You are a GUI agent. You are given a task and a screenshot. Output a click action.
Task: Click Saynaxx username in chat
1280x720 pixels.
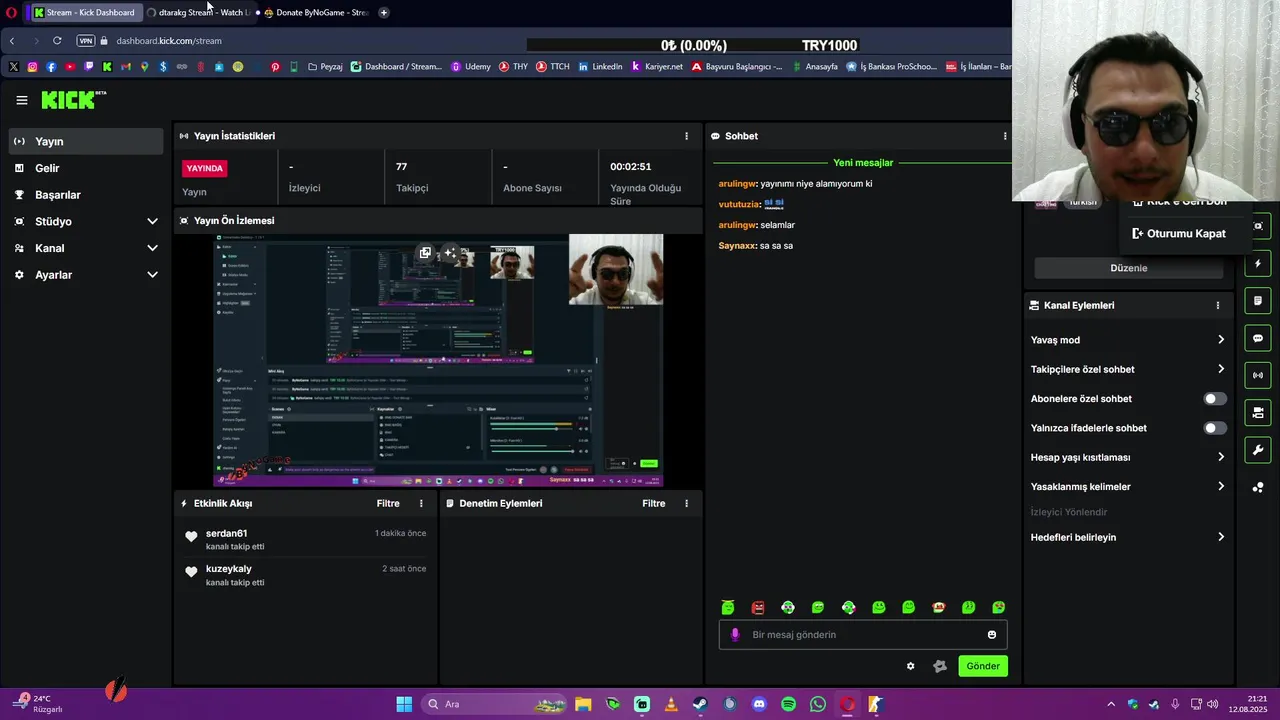pos(738,245)
